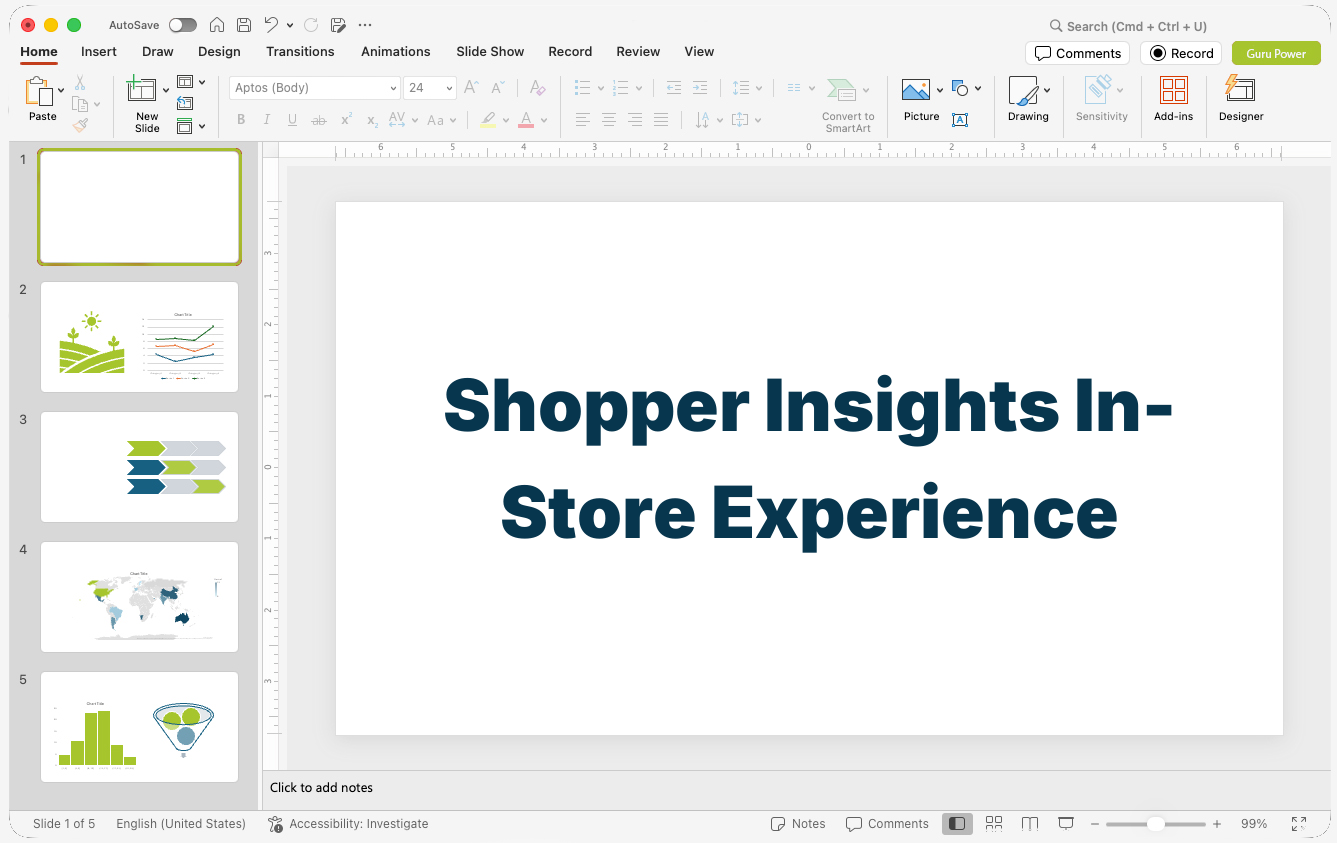Click the zoom slider handle

[x=1155, y=824]
